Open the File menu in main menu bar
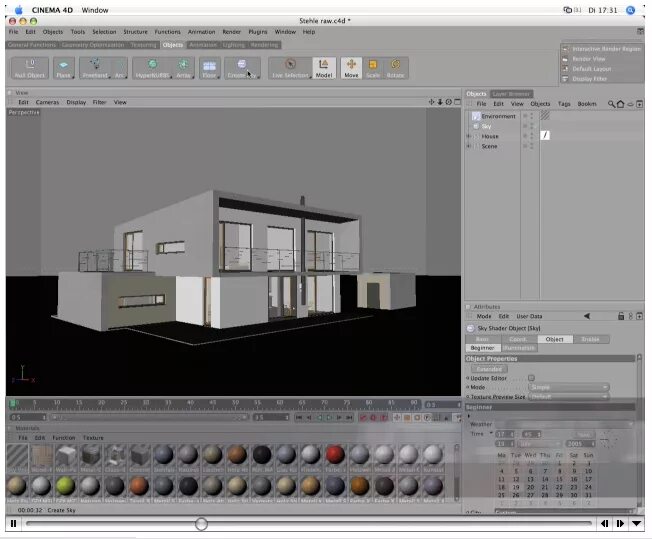Image resolution: width=652 pixels, height=539 pixels. coord(14,32)
